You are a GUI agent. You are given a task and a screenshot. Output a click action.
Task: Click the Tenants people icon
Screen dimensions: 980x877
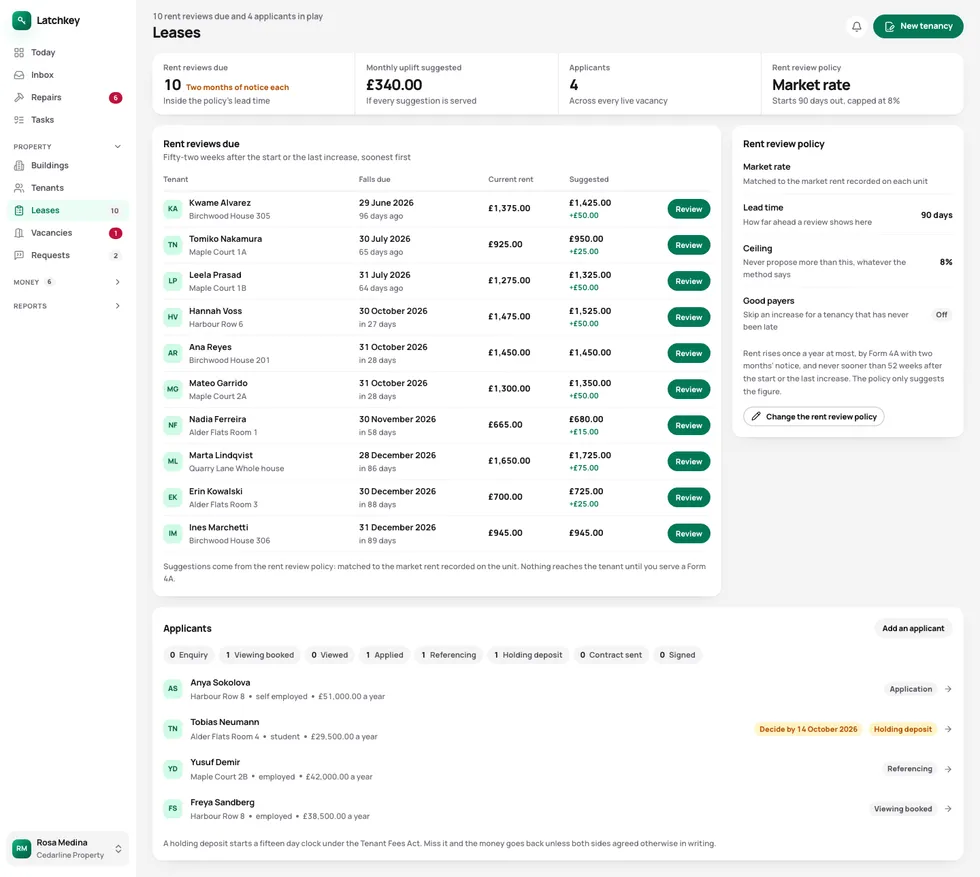(x=19, y=188)
